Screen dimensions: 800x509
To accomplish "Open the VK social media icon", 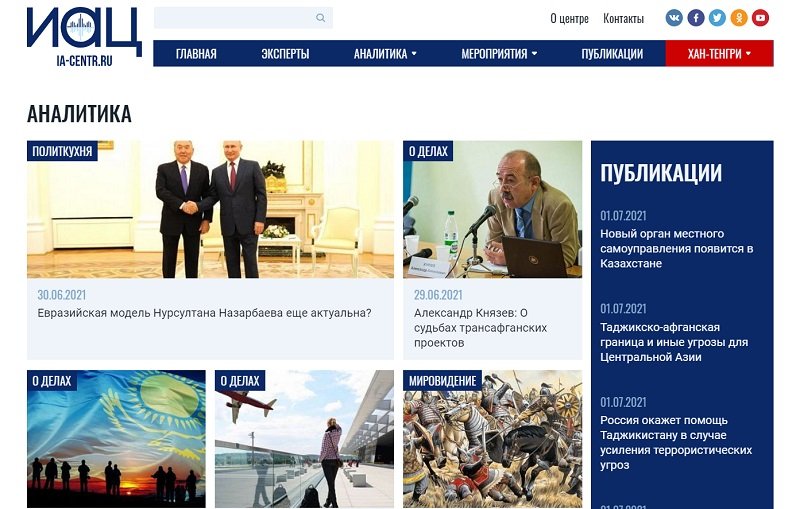I will 674,18.
